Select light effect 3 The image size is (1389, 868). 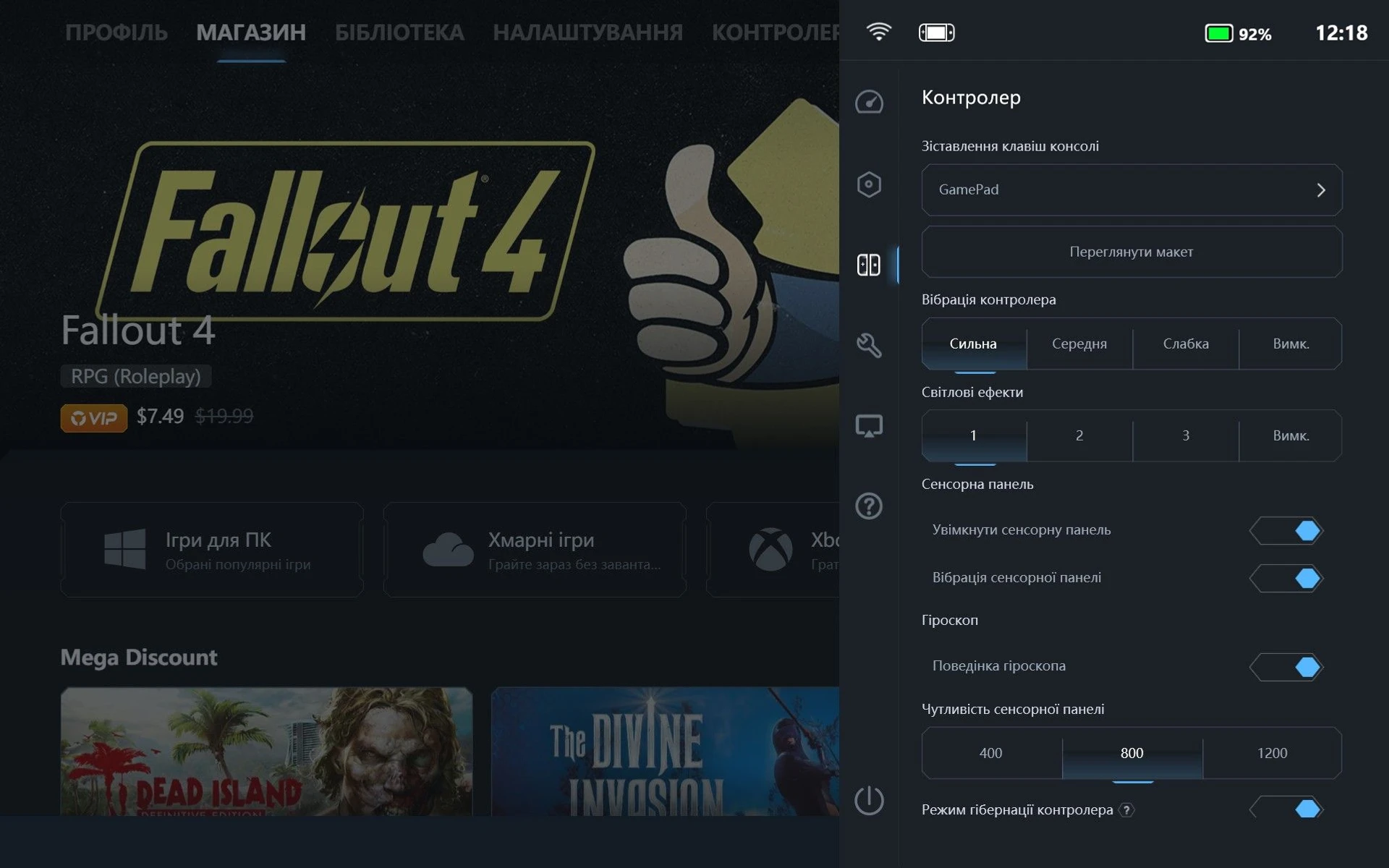tap(1186, 435)
